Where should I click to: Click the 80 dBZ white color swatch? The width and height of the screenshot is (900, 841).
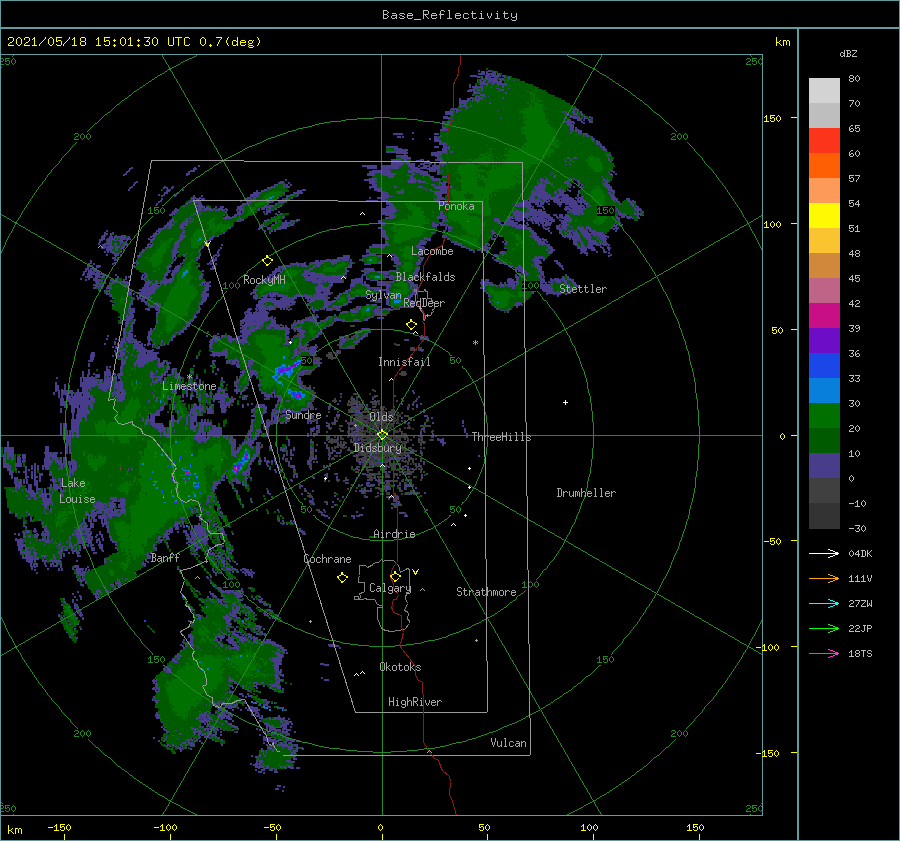(824, 90)
